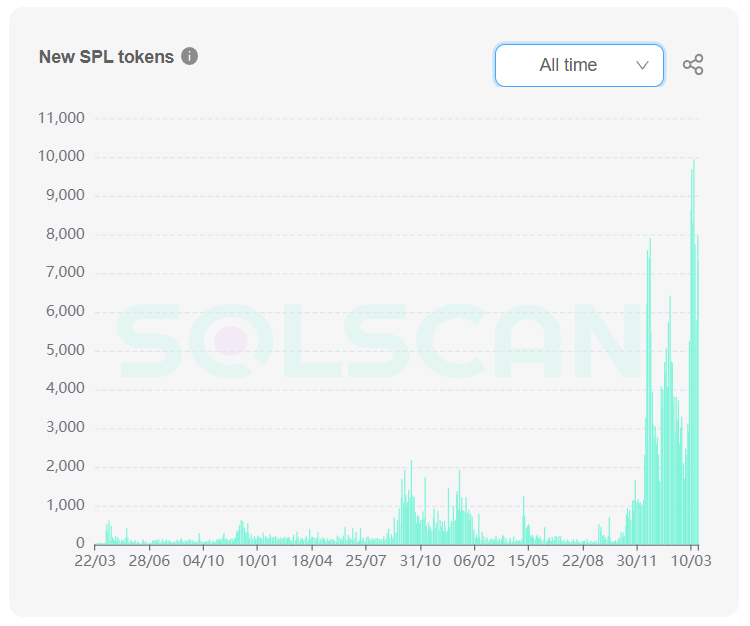
Task: Click the 31/10 x-axis date label
Action: 420,561
